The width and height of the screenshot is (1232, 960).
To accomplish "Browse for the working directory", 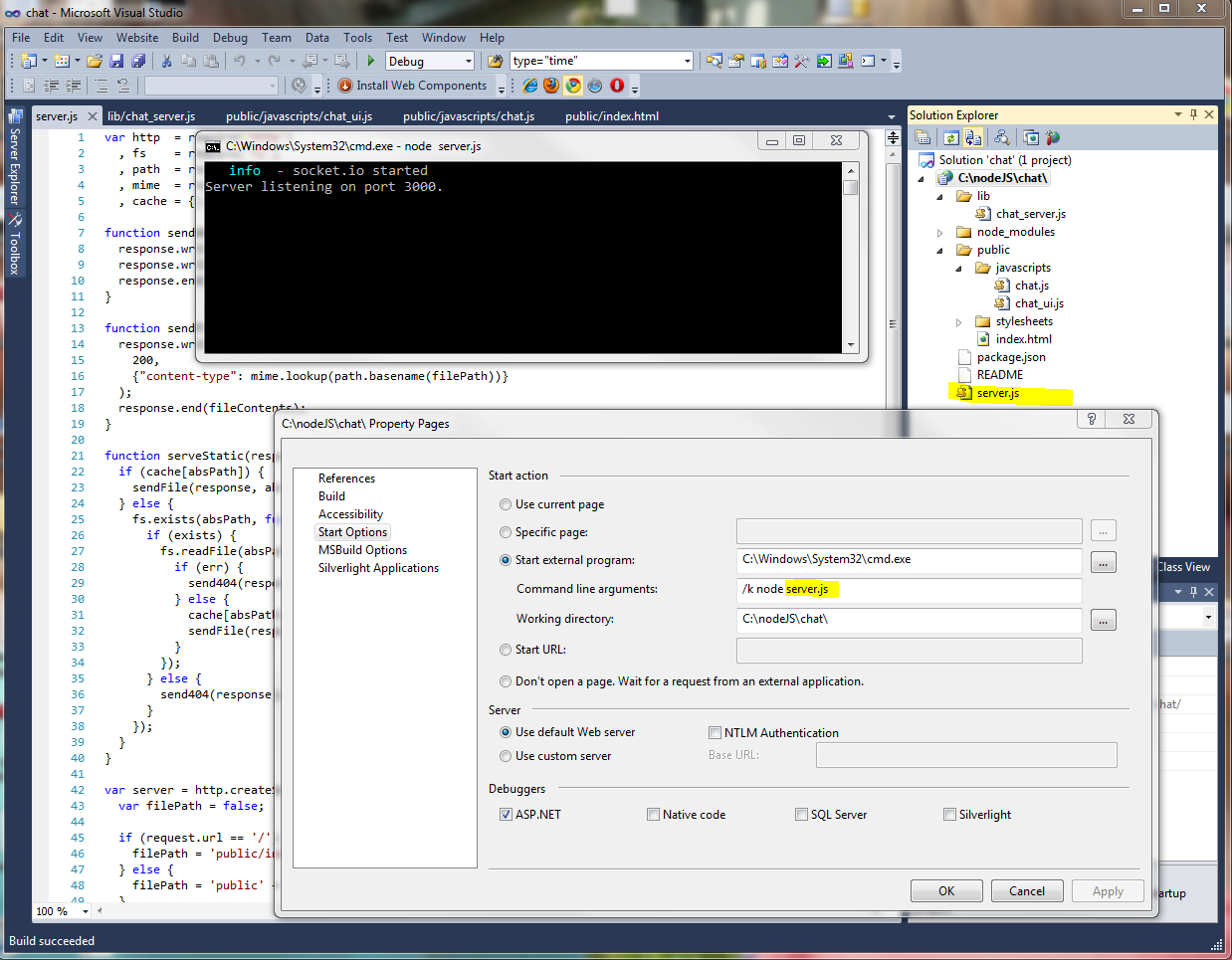I will (x=1103, y=621).
